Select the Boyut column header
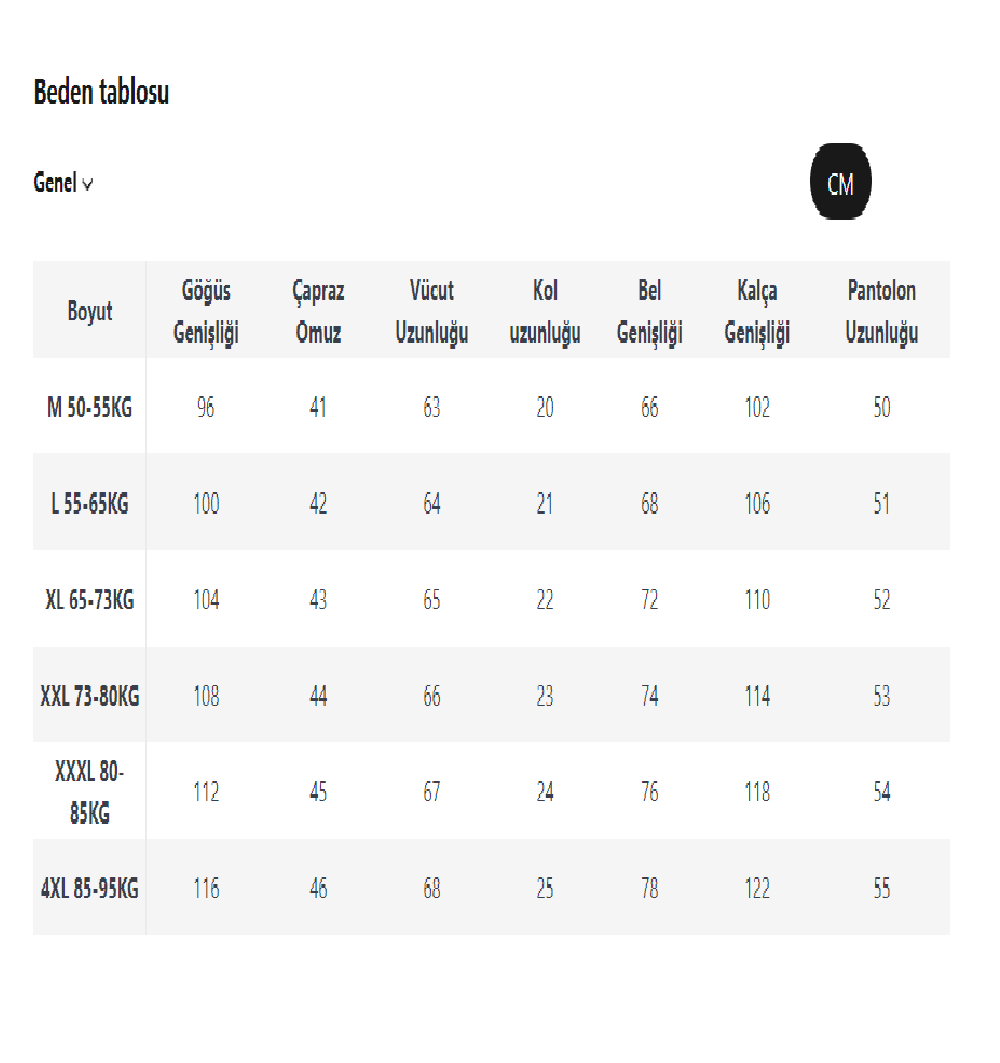The width and height of the screenshot is (1000, 1063). [x=90, y=311]
